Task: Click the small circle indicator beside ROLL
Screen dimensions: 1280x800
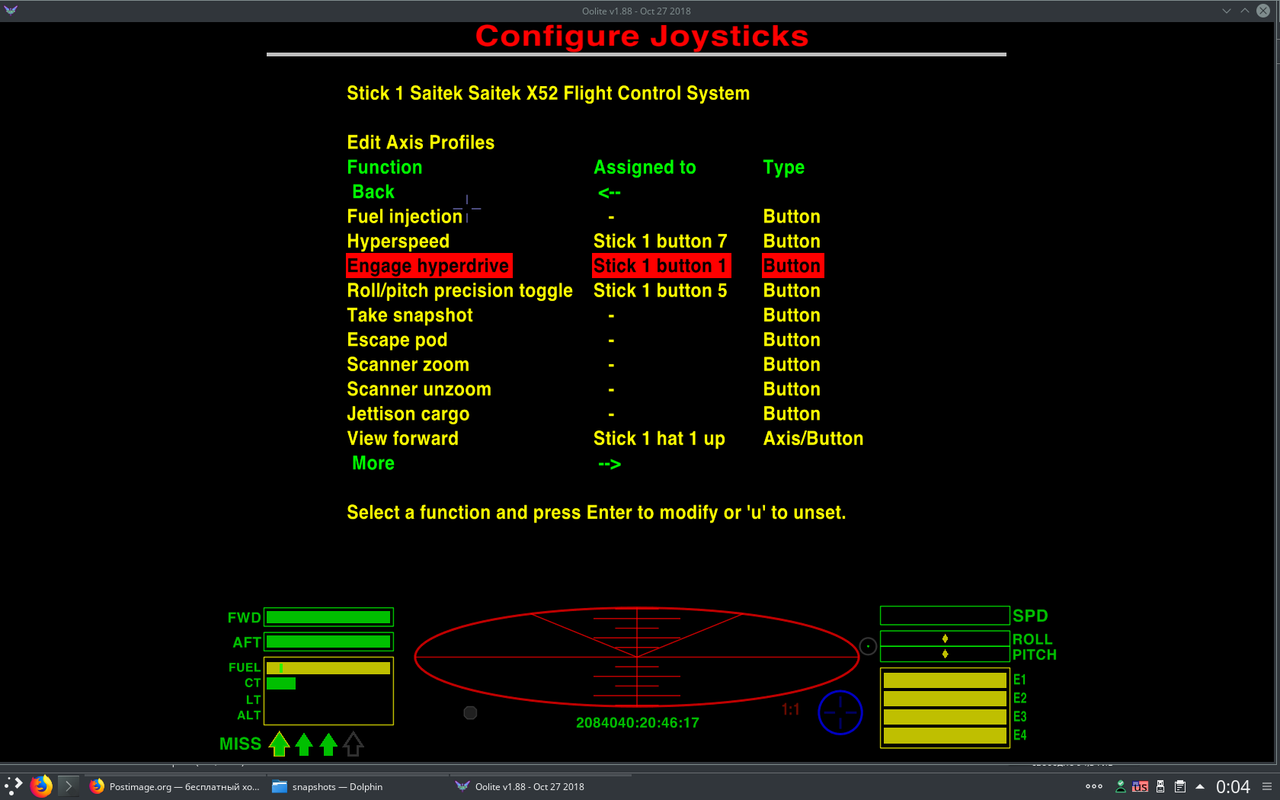Action: pos(868,646)
